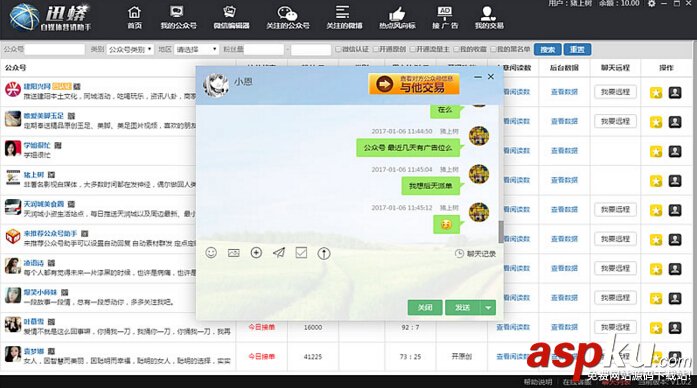Tick the 微信认证 filter checkbox
Viewport: 697px width, 388px height.
coord(338,49)
